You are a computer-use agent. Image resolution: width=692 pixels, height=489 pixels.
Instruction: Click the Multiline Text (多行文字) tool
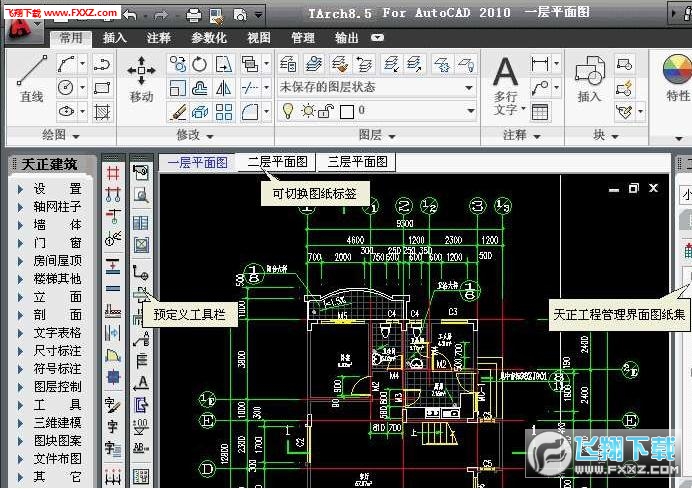pos(506,86)
